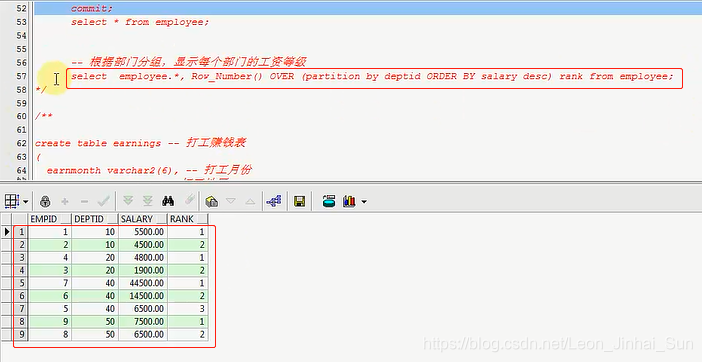
Task: Expand the grid mode dropdown arrow
Action: 26,202
